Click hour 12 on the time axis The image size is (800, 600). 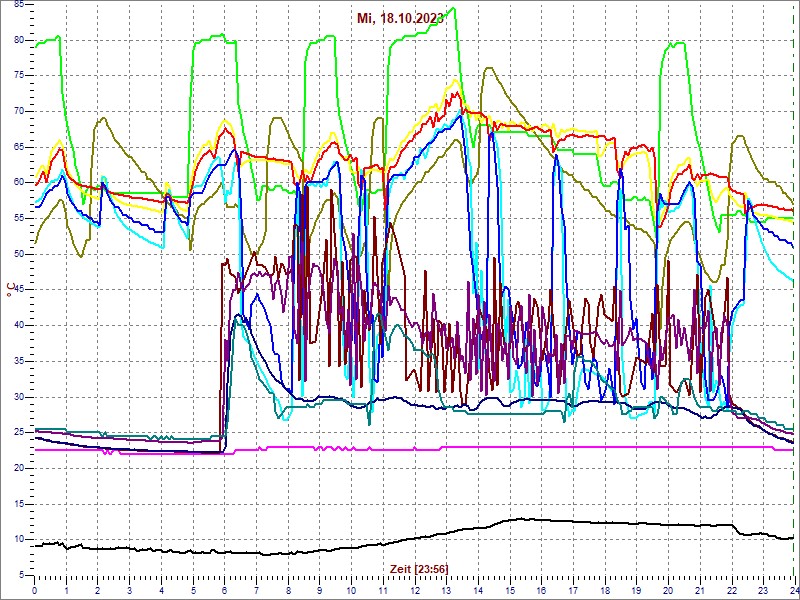pyautogui.click(x=414, y=590)
